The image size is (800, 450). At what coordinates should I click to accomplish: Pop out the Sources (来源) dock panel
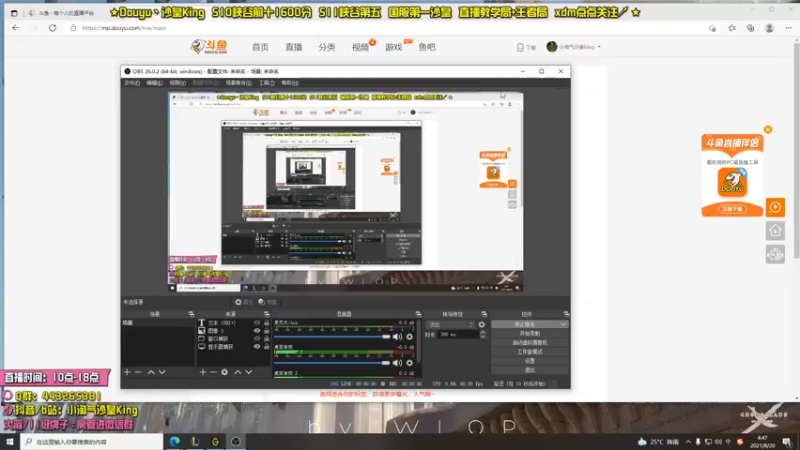point(266,314)
